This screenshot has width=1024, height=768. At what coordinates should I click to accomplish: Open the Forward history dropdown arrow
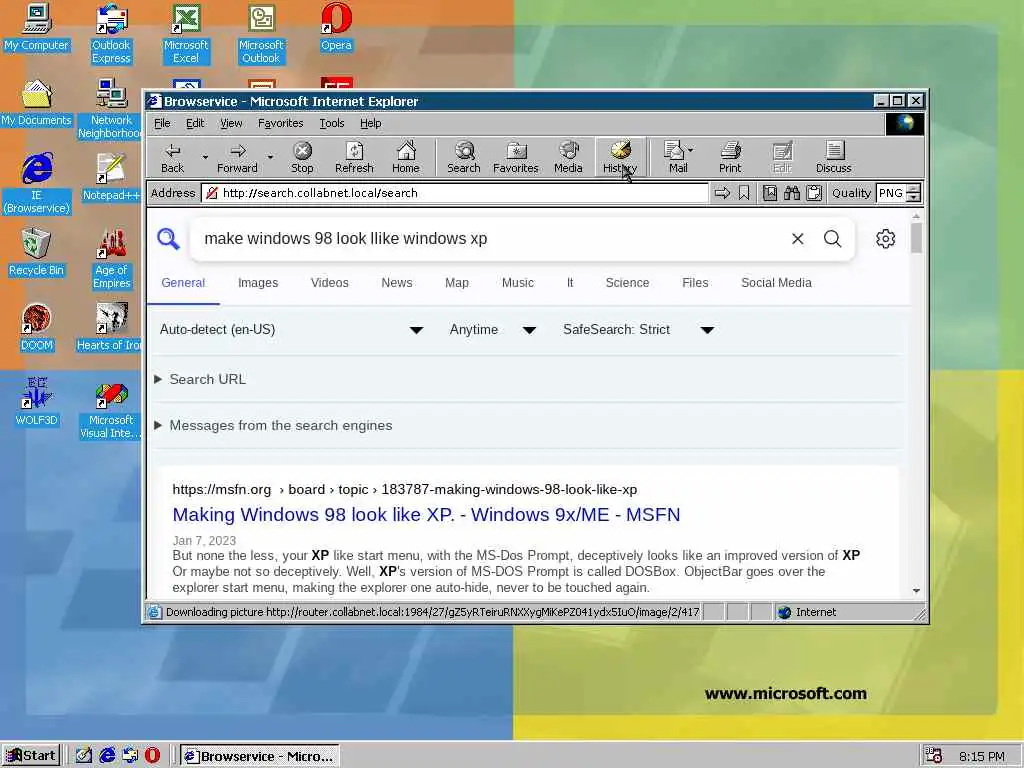pos(270,157)
